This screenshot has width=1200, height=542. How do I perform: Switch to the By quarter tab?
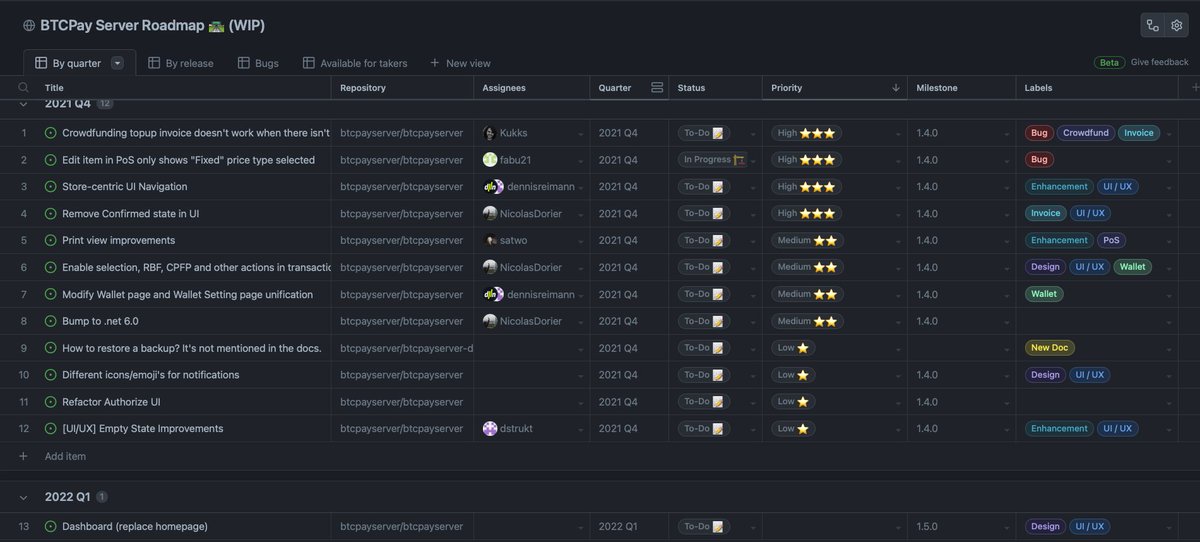[79, 63]
